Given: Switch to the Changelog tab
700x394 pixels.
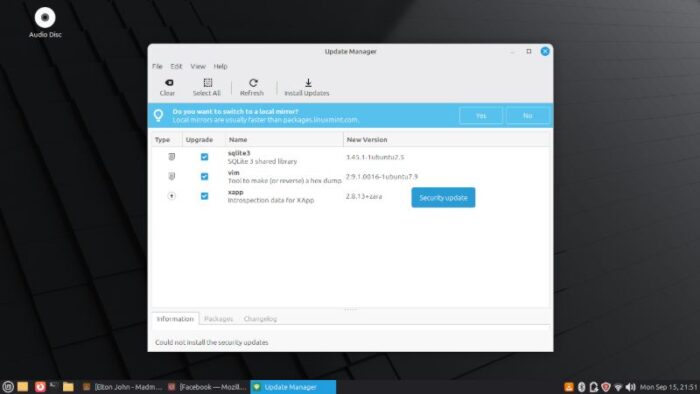Looking at the screenshot, I should 261,319.
